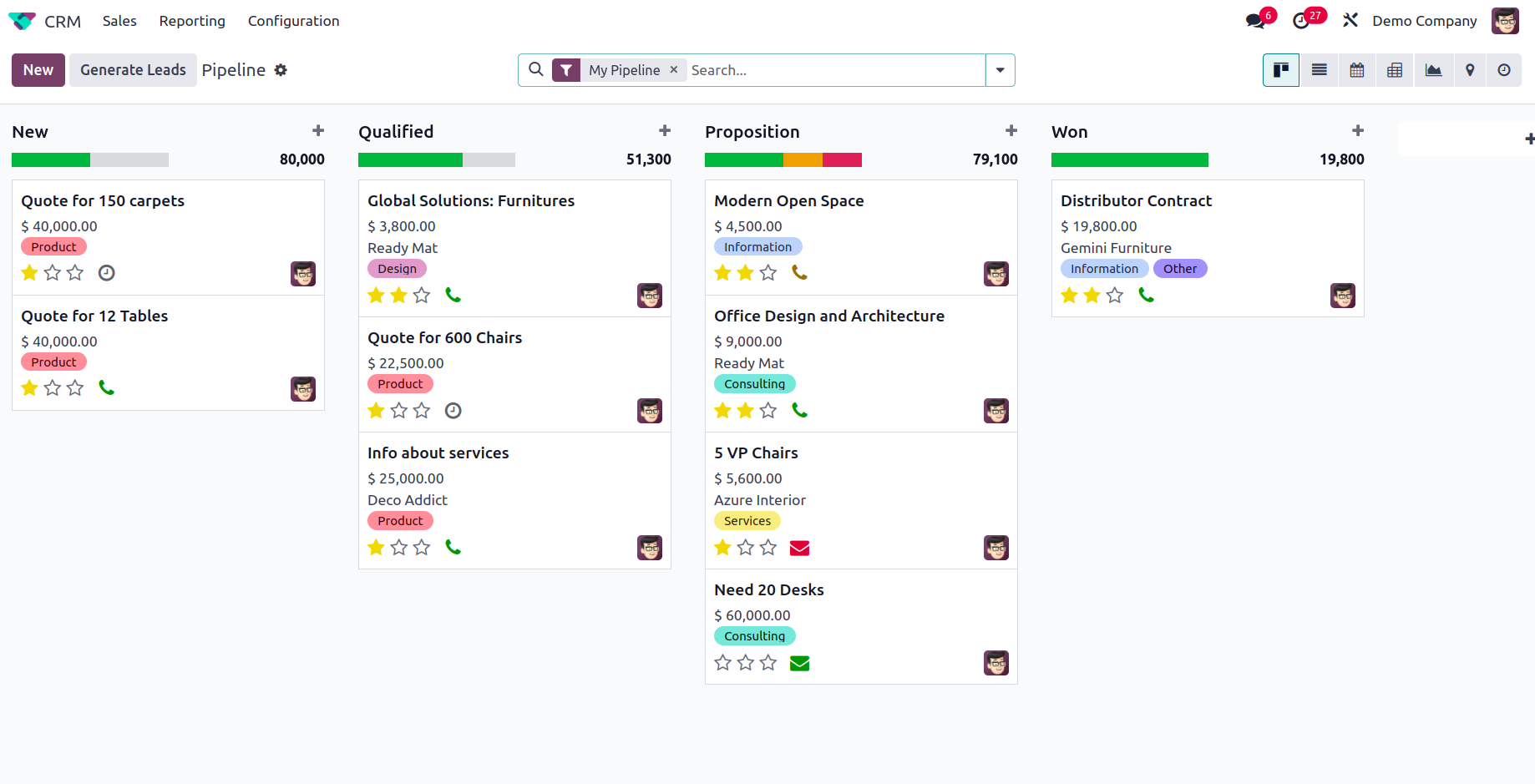Set third star on Distributor Contract
Viewport: 1535px width, 784px height.
click(x=1114, y=296)
